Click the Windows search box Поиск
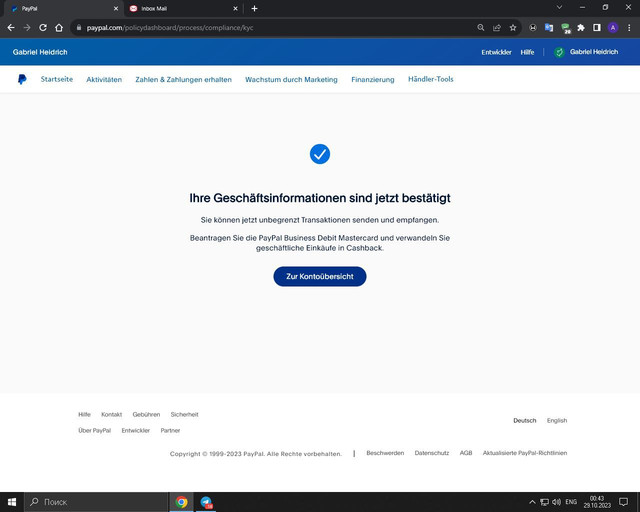This screenshot has height=512, width=640. tap(96, 502)
